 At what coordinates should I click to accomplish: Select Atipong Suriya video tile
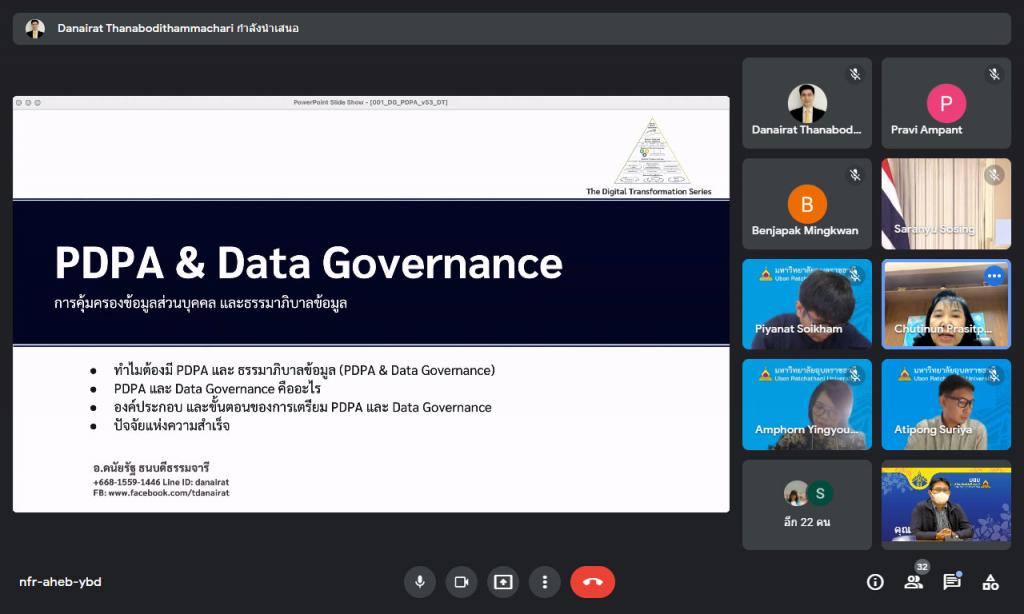tap(946, 404)
